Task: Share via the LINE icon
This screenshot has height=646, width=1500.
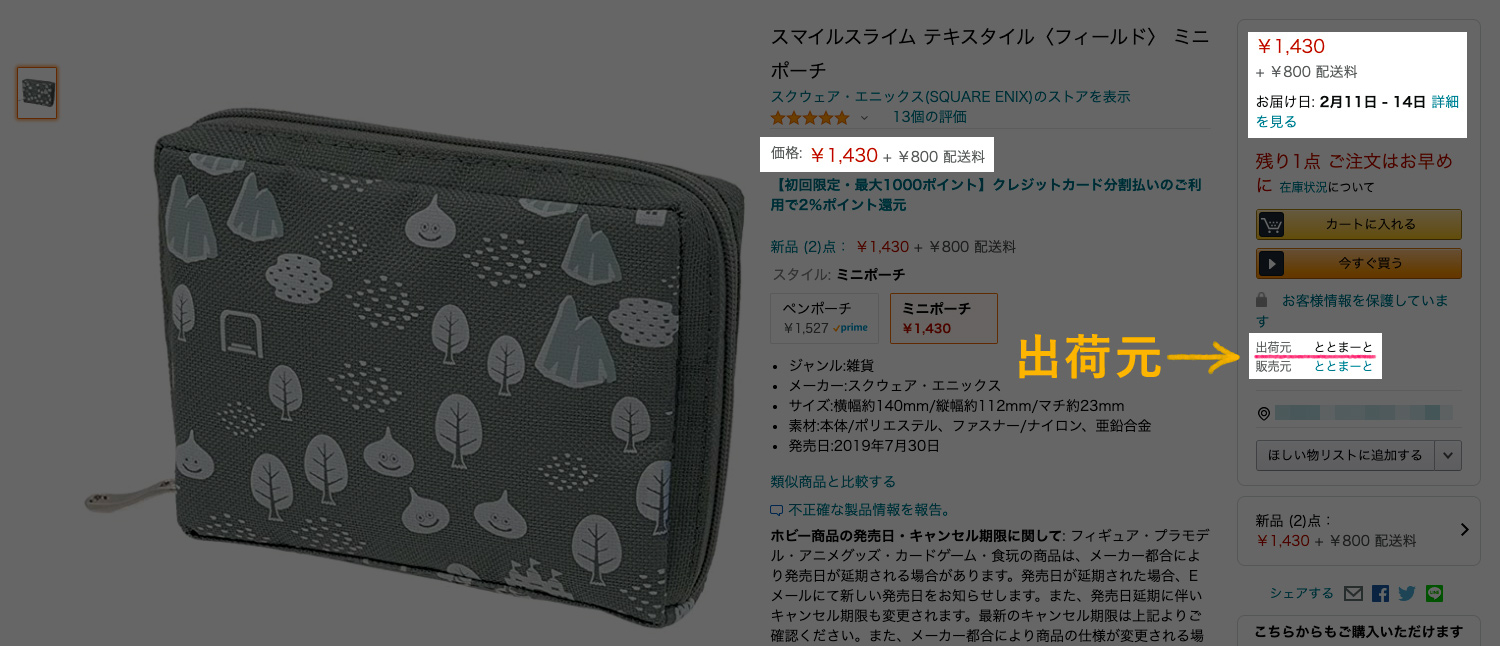Action: pos(1435,593)
